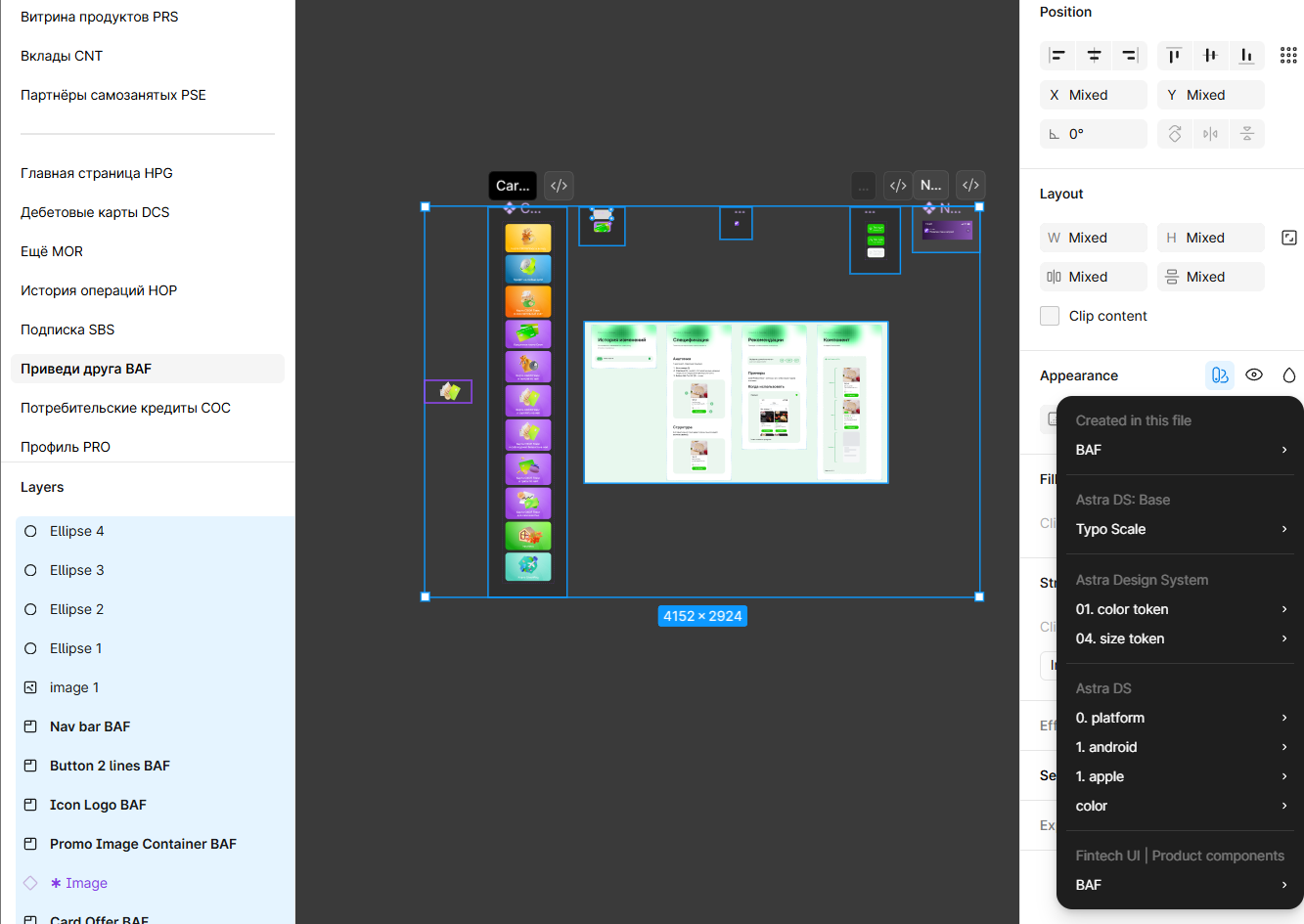1304x924 pixels.
Task: Click the rotation 0° field
Action: (x=1094, y=134)
